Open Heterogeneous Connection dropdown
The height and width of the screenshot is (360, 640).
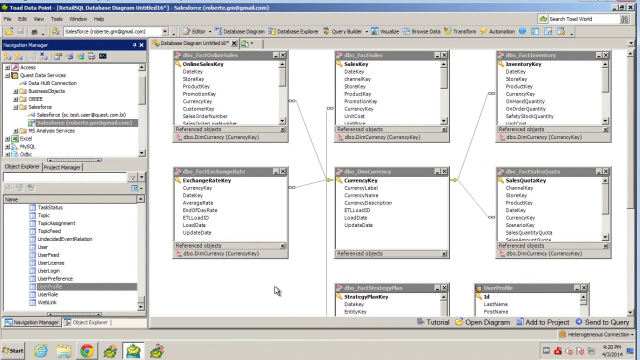click(597, 334)
